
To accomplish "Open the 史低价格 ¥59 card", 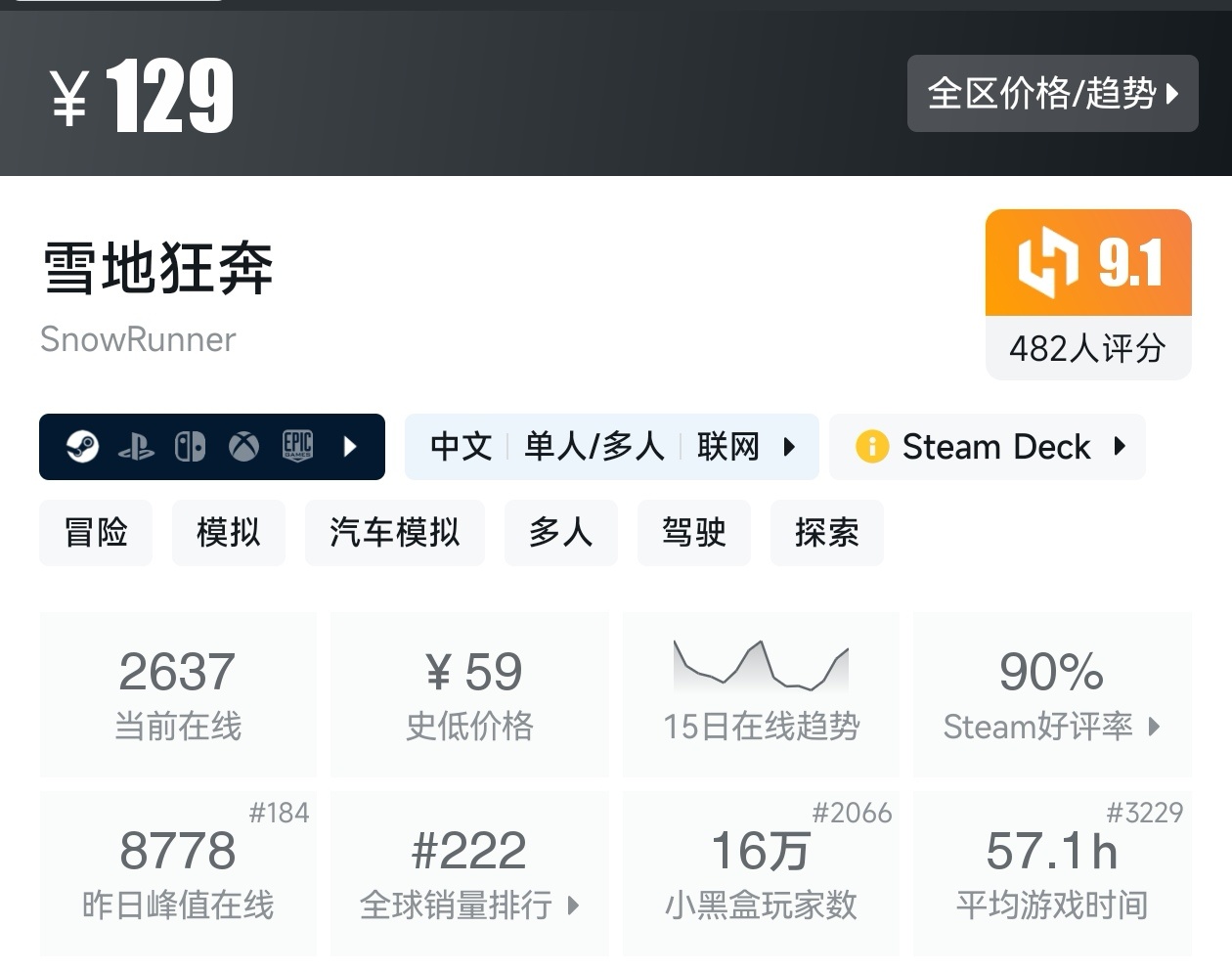I will click(x=469, y=694).
